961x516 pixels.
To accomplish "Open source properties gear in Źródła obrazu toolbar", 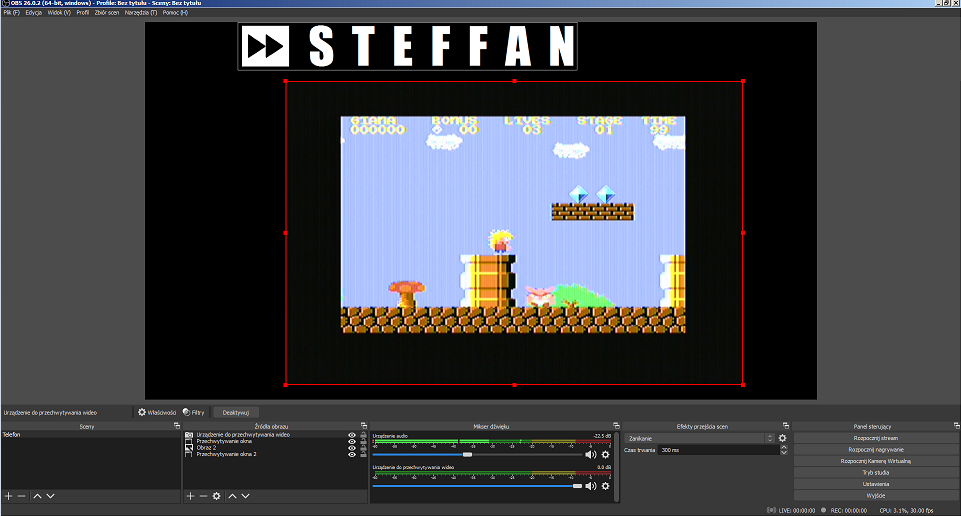I will tap(216, 496).
